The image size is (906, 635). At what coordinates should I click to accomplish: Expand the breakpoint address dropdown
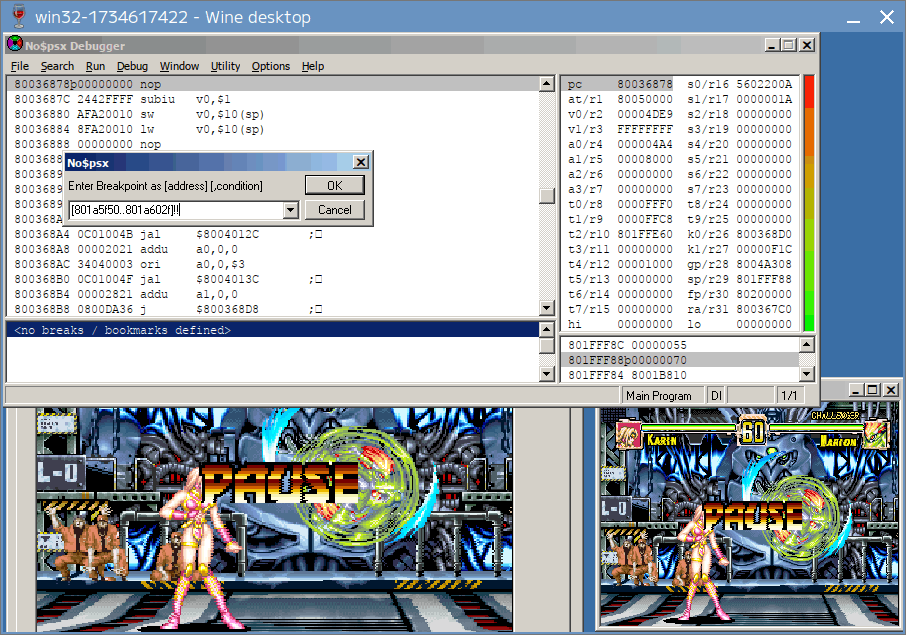click(x=291, y=210)
